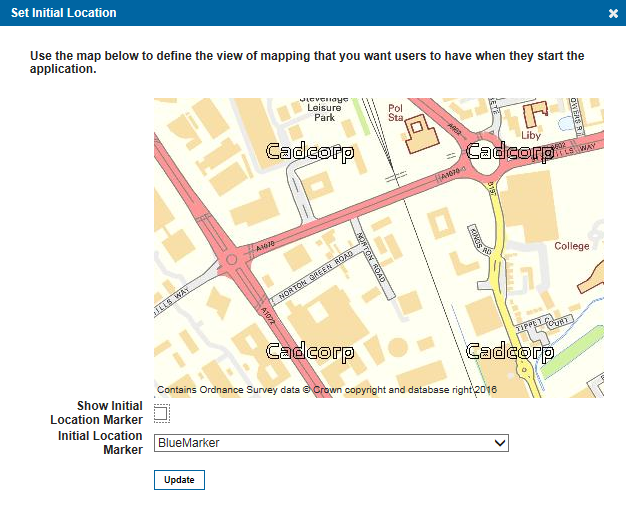
Task: Click the Liby label on map
Action: pos(531,136)
